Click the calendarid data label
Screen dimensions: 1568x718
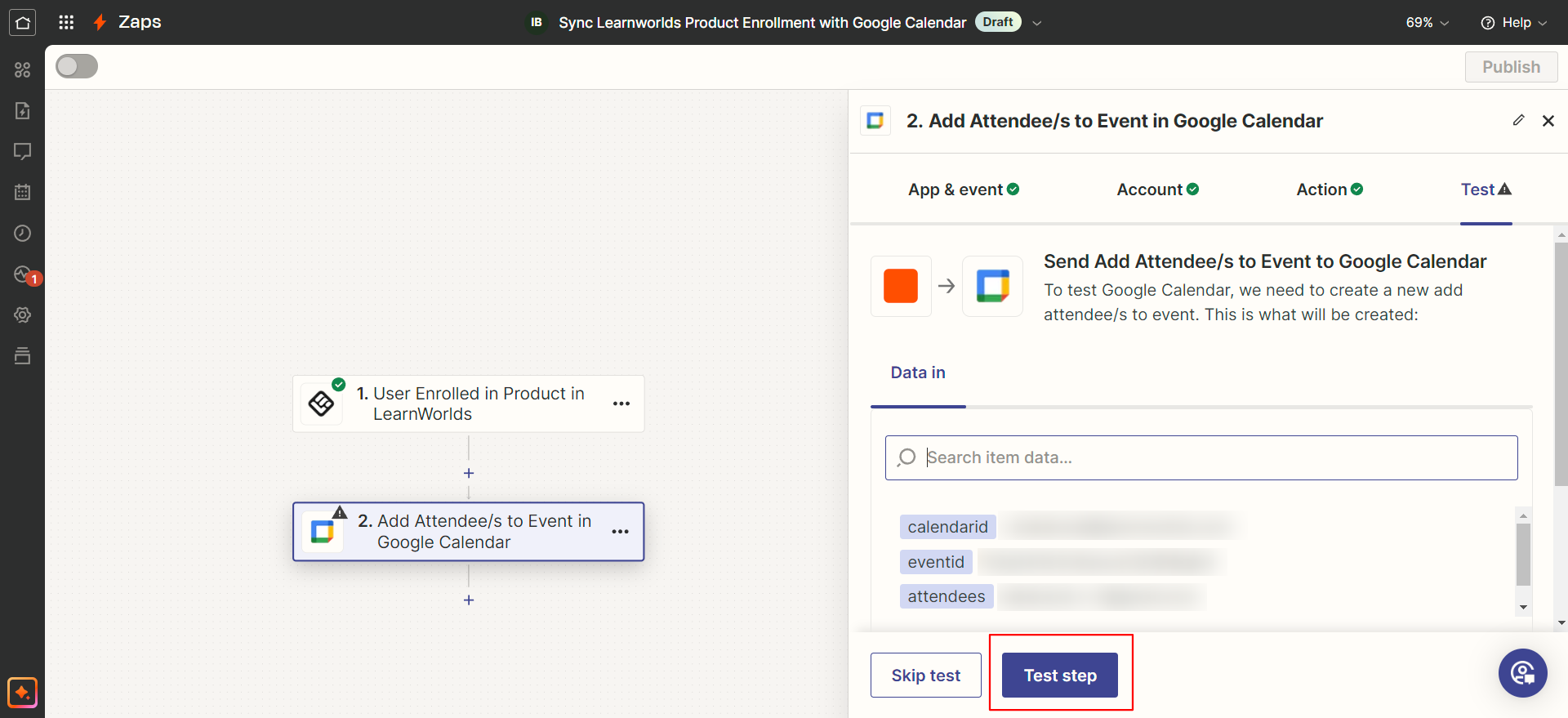948,527
